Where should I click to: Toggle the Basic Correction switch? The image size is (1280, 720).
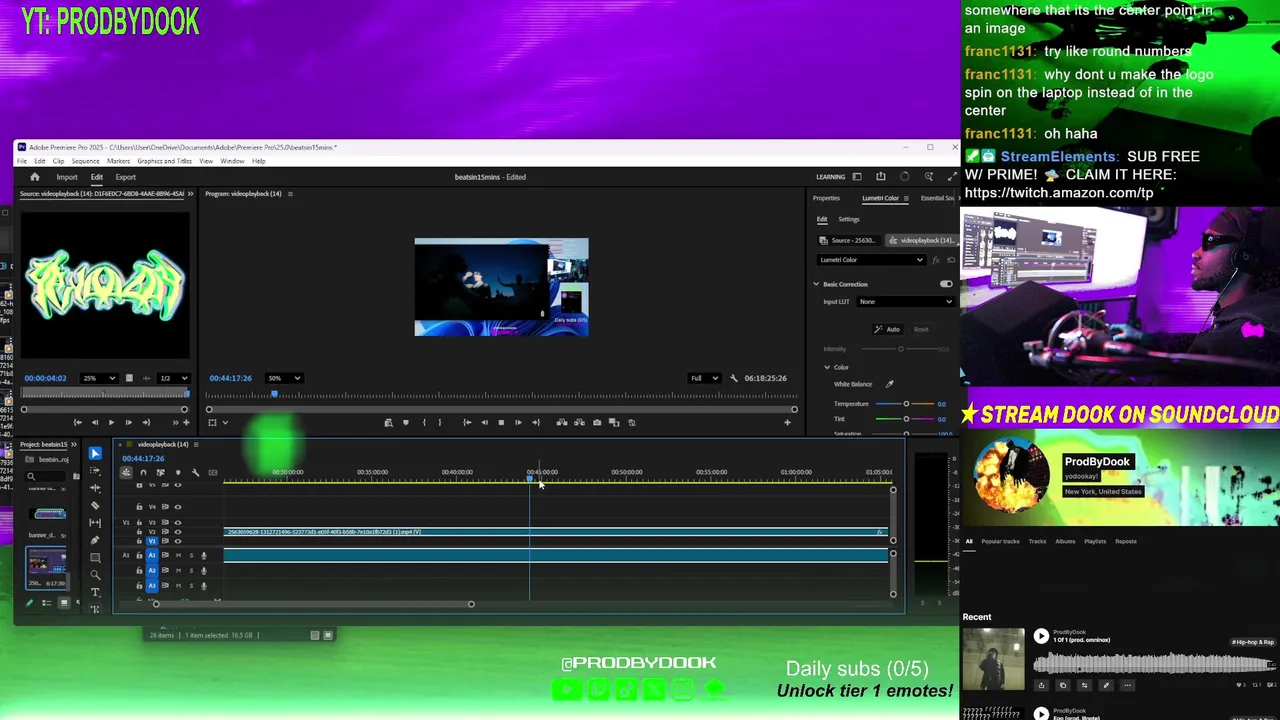click(x=946, y=284)
